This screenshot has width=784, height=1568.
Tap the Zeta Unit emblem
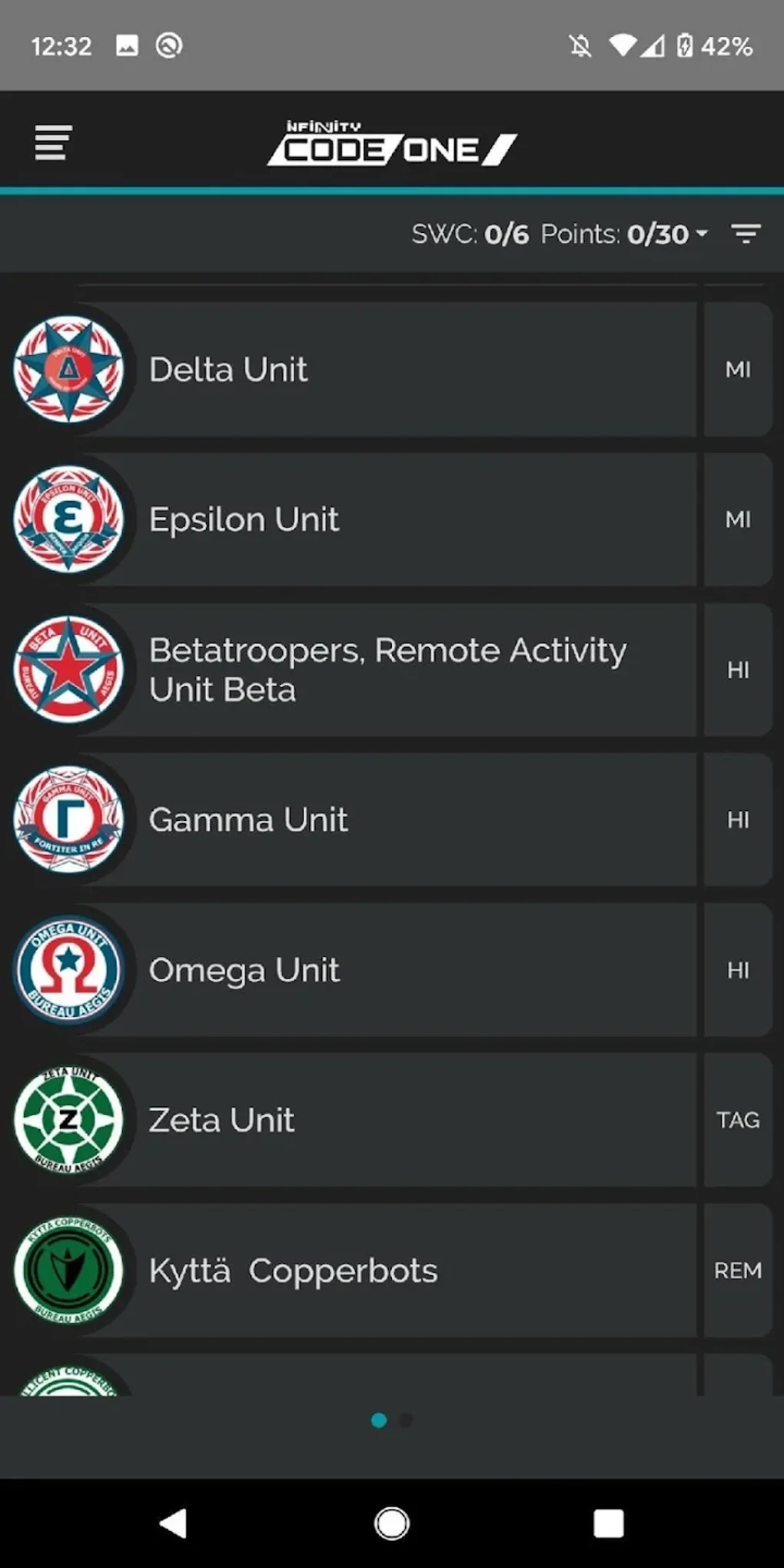point(68,1120)
